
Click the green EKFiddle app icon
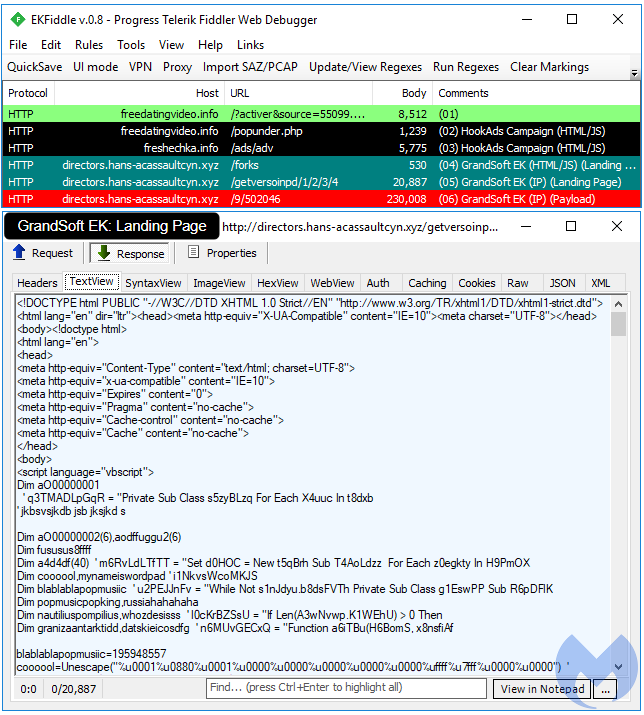tap(18, 20)
